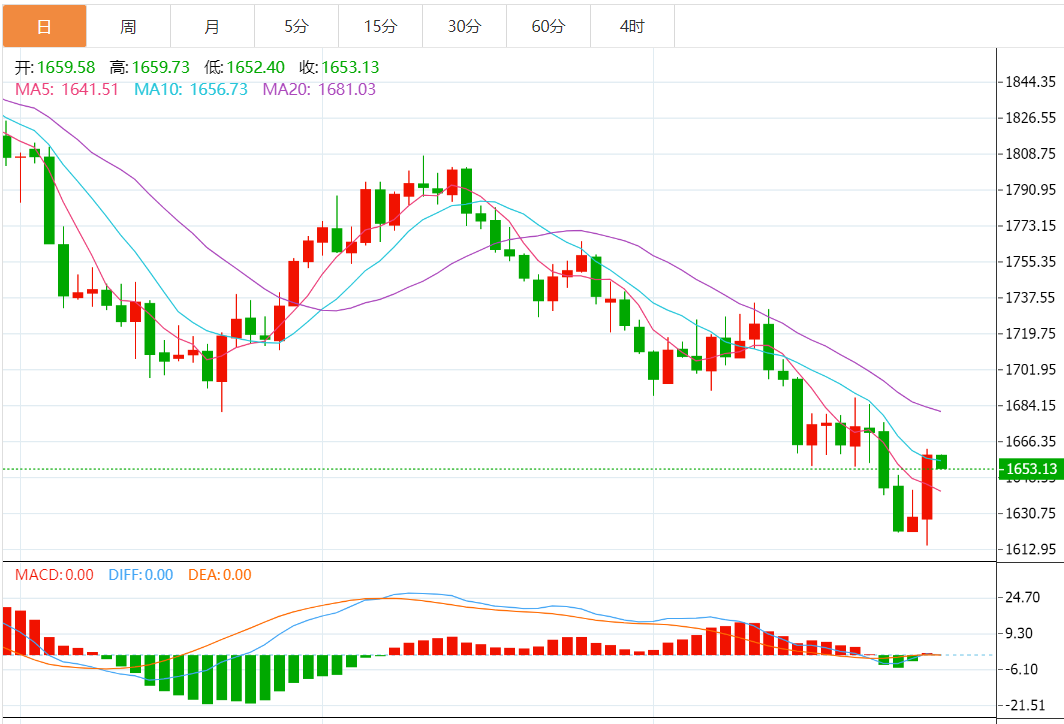Click the 1844.35 price axis label

[x=1030, y=82]
